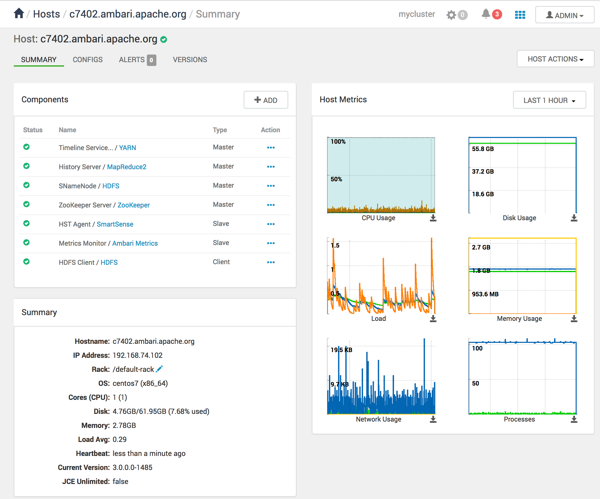Image resolution: width=600 pixels, height=499 pixels.
Task: Export Network Usage chart data
Action: [x=433, y=420]
